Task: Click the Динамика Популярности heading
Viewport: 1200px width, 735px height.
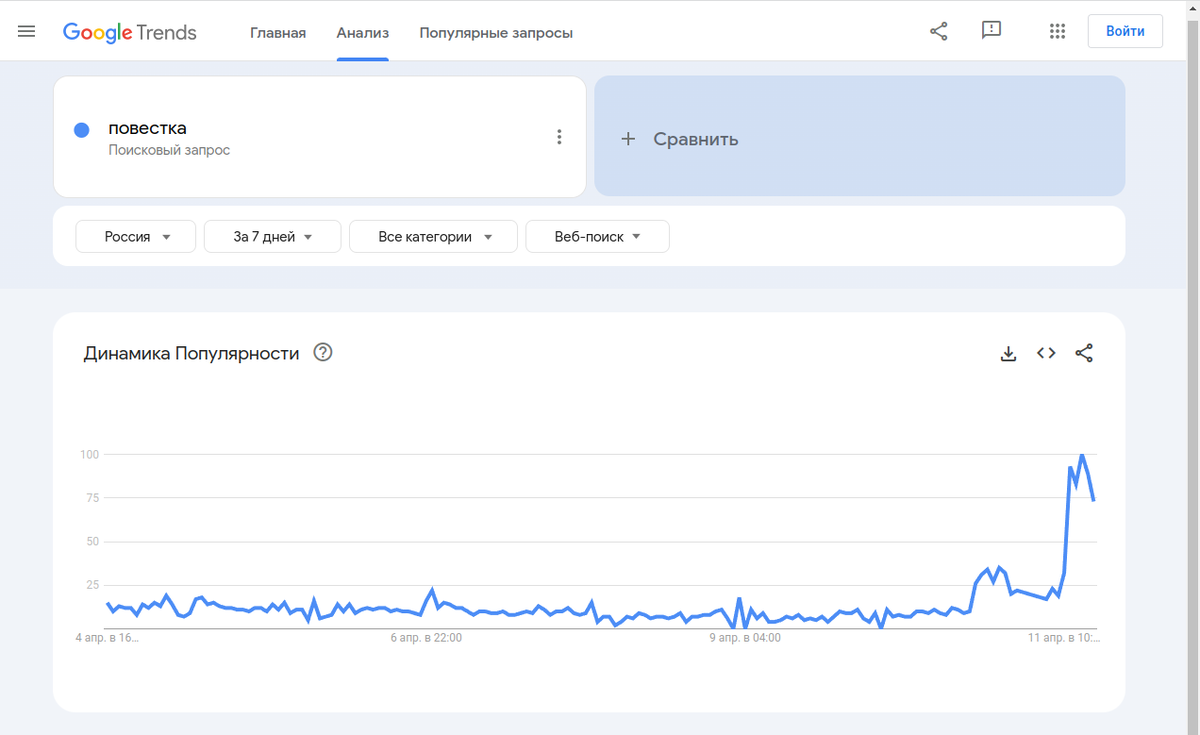Action: click(191, 353)
